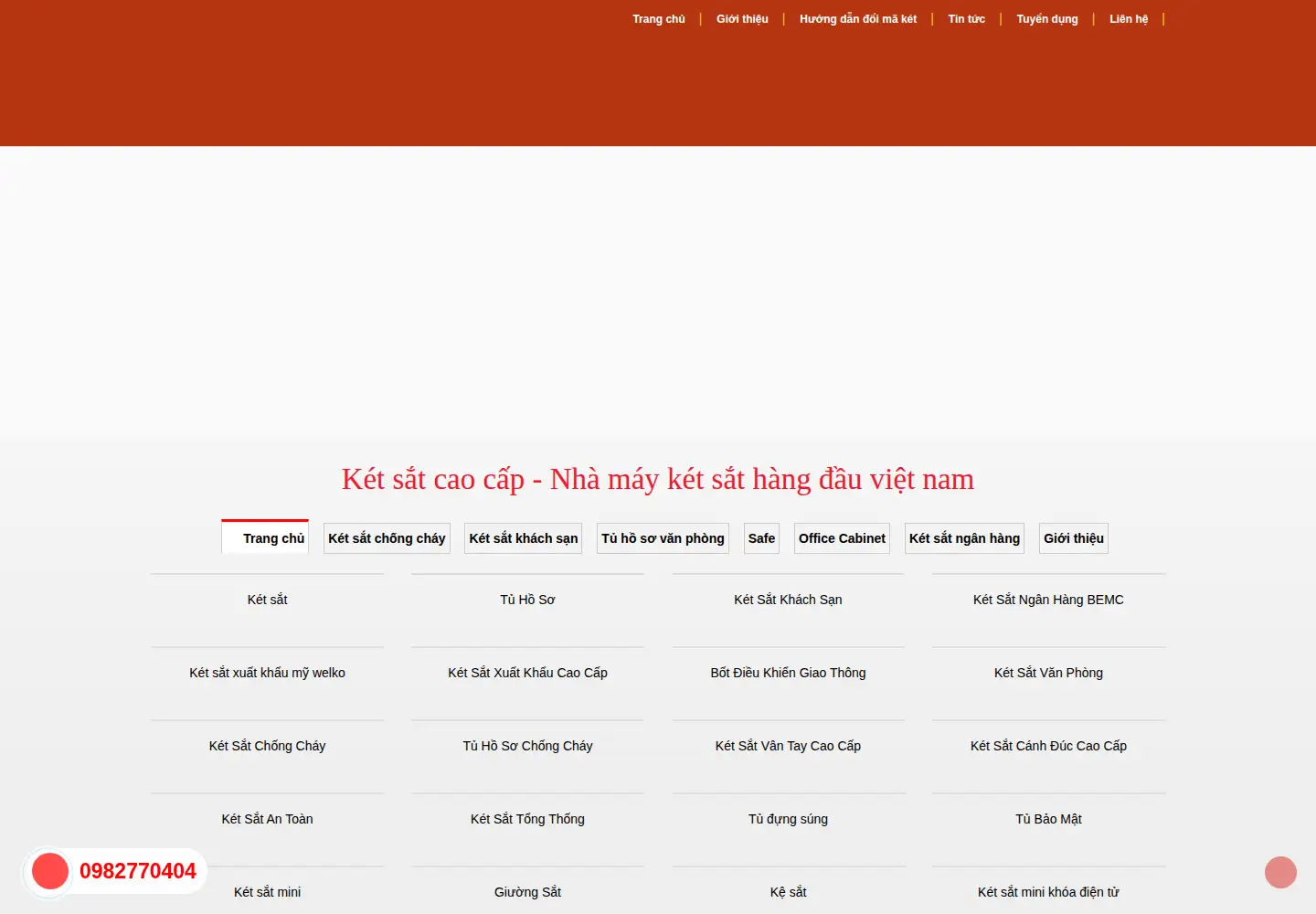Image resolution: width=1316 pixels, height=914 pixels.
Task: Open Két Sắt Cánh Đúc Cao Cấp
Action: click(1048, 746)
